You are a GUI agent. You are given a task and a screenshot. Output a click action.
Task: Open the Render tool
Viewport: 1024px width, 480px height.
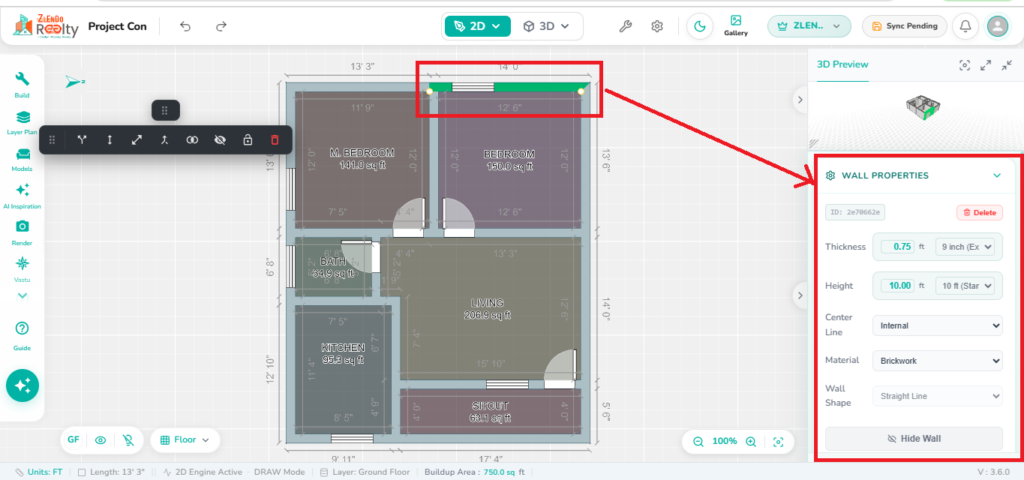click(x=22, y=232)
